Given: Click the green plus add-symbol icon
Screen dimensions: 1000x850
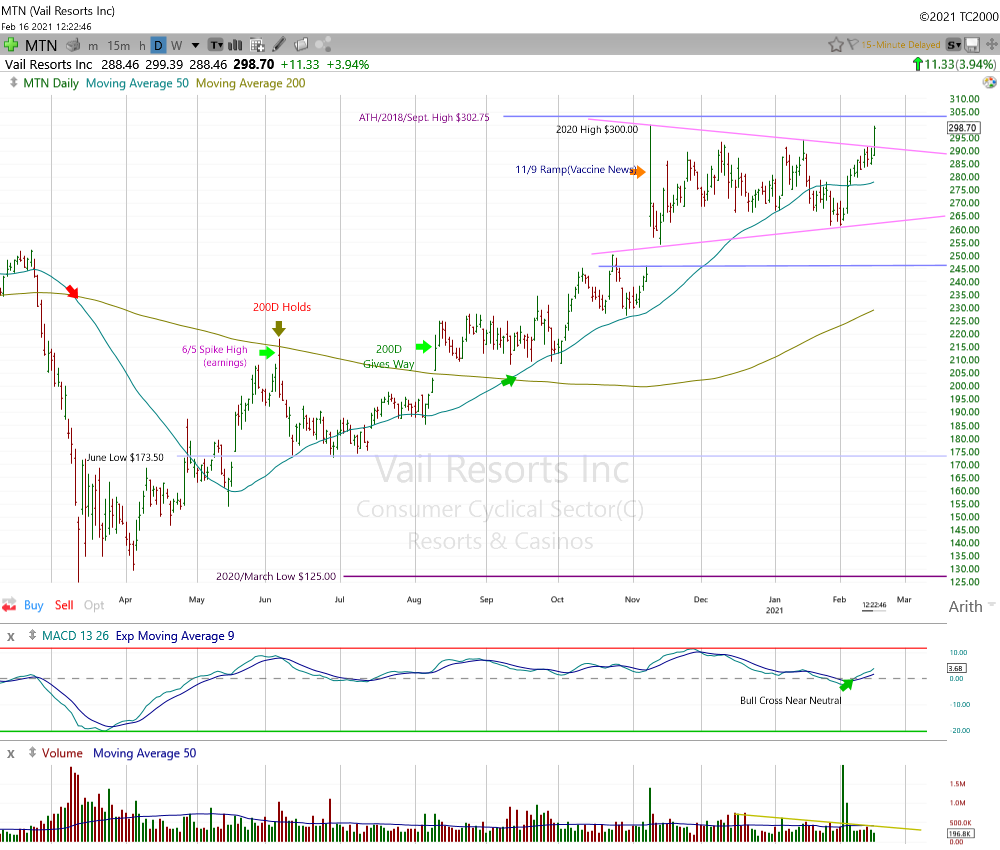Looking at the screenshot, I should (11, 45).
